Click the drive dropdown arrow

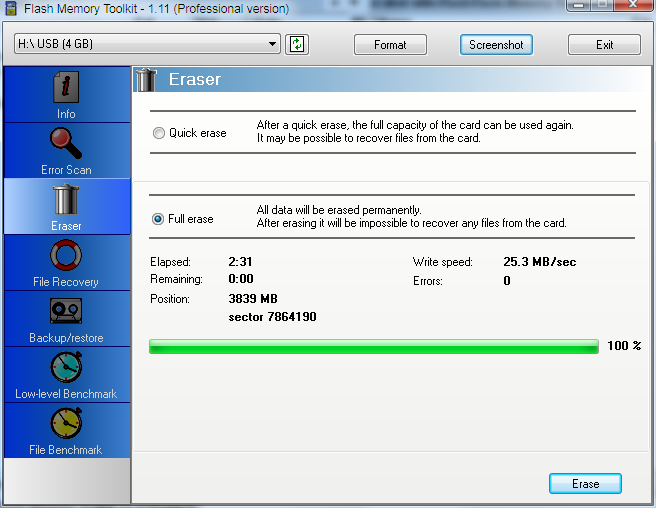click(272, 44)
